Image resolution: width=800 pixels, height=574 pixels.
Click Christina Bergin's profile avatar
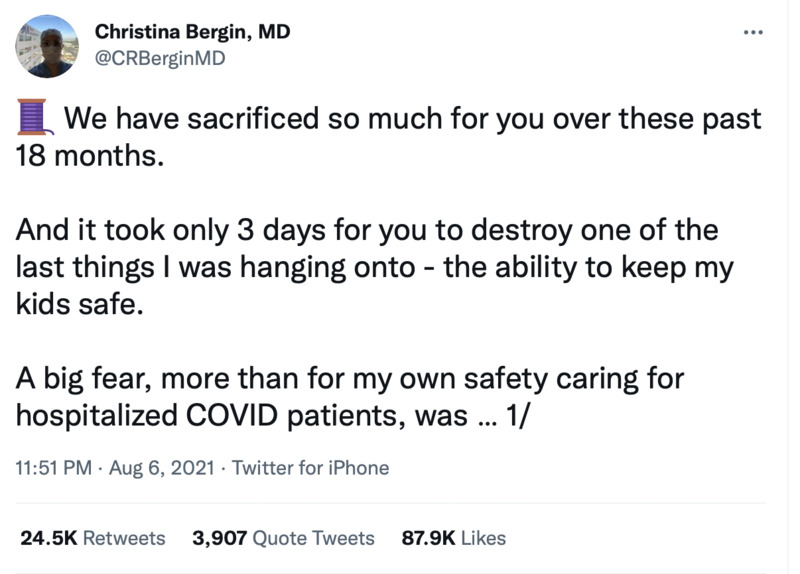coord(47,46)
